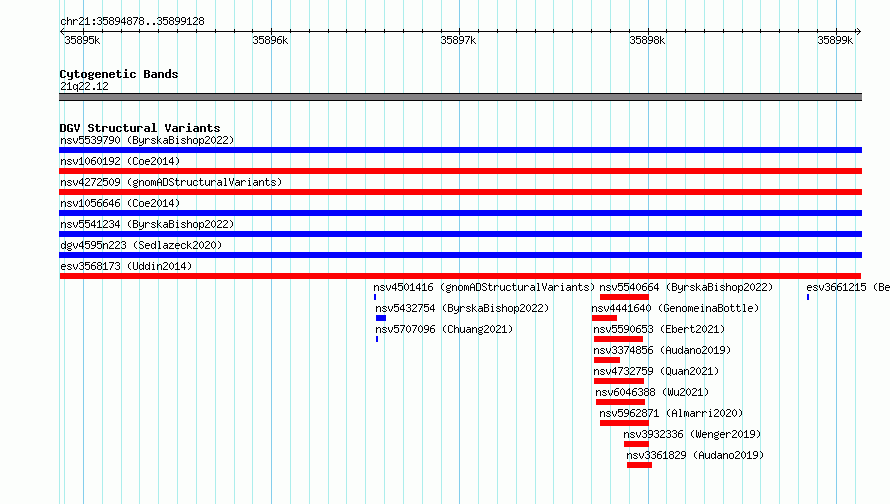Click the 35898k ruler position label
The width and height of the screenshot is (890, 504).
[647, 40]
